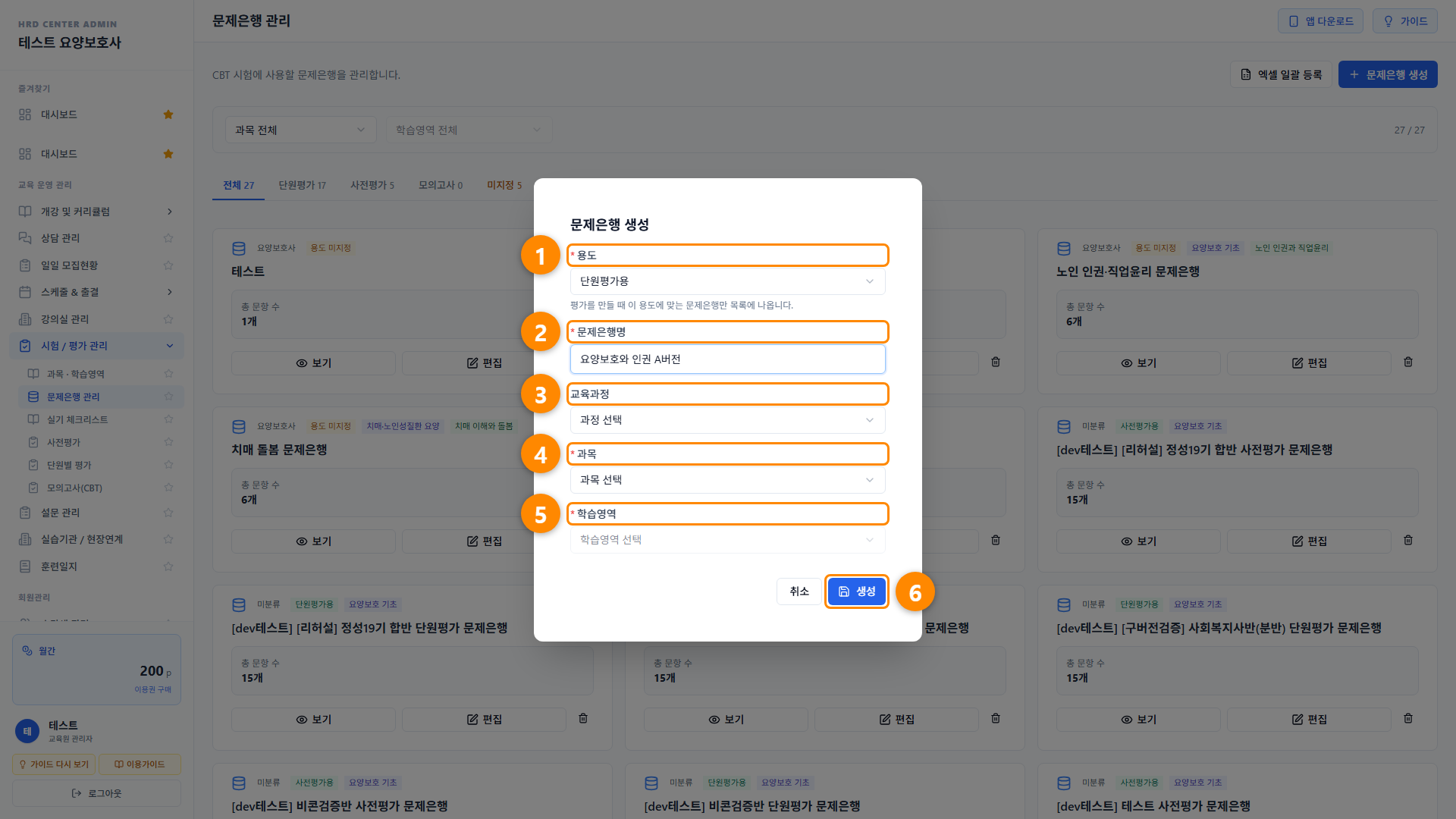Toggle favorite star on 강의실 관리

[168, 319]
